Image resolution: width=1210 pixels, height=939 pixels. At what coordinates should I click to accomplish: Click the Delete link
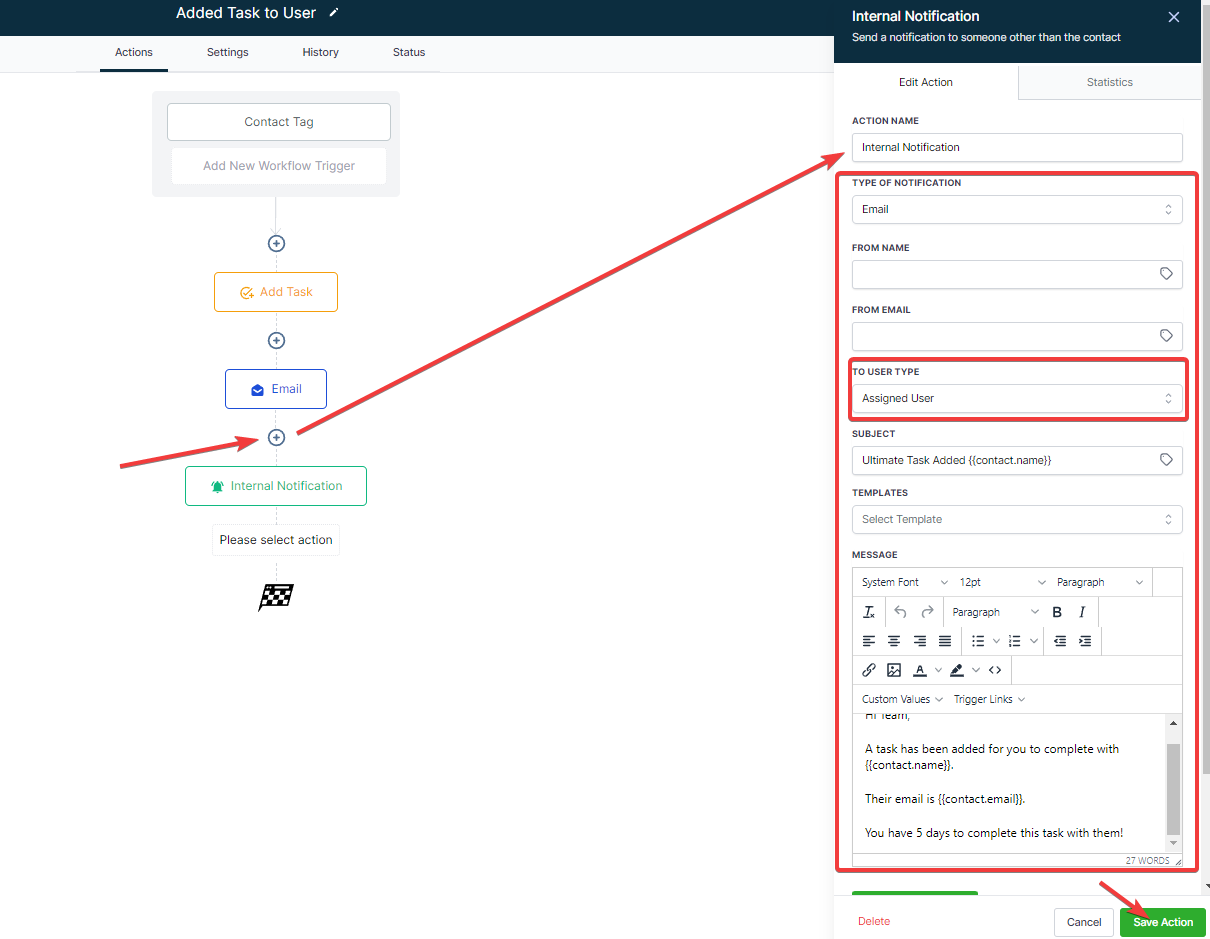click(874, 921)
